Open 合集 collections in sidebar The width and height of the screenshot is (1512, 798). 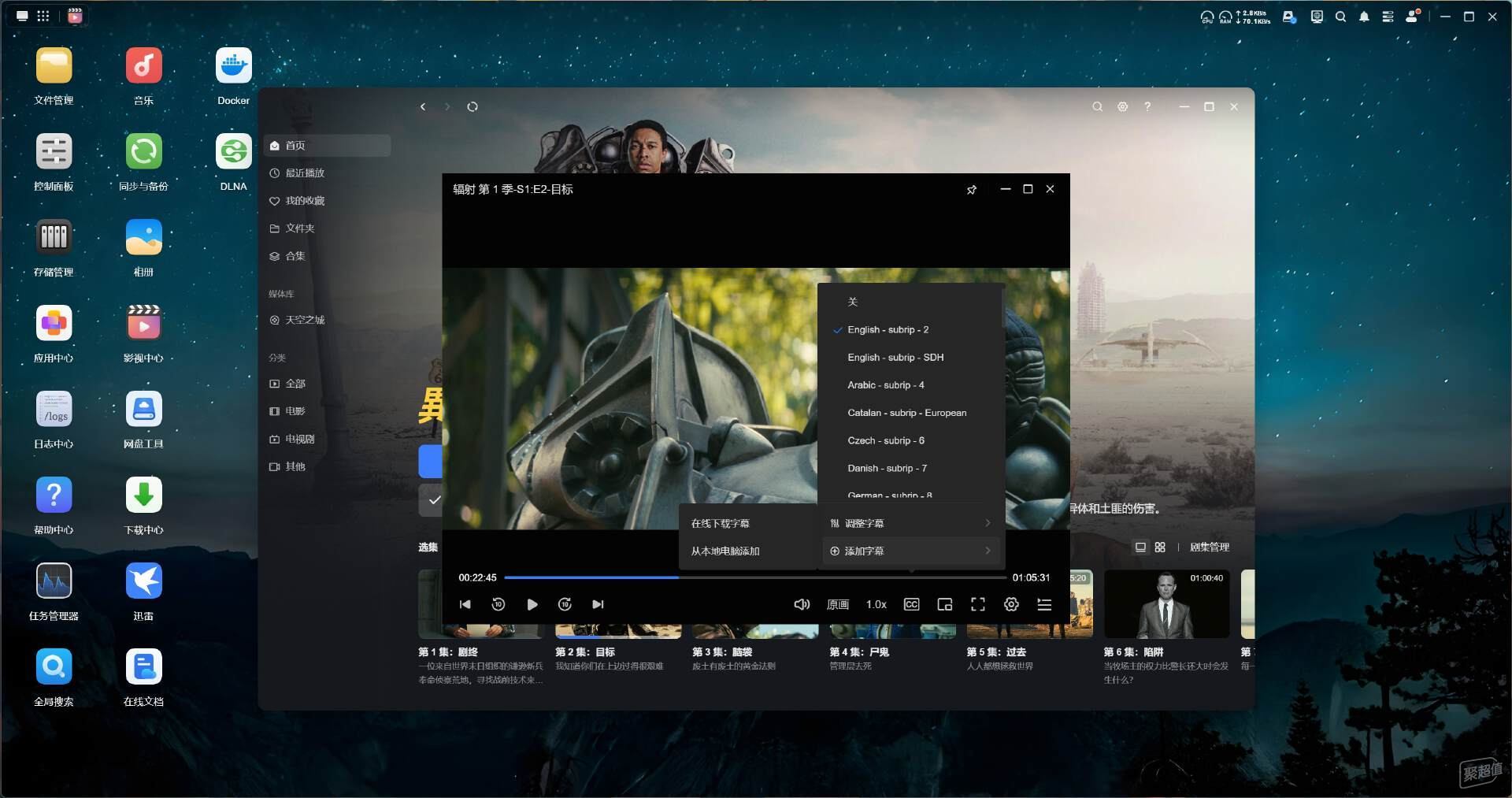327,255
